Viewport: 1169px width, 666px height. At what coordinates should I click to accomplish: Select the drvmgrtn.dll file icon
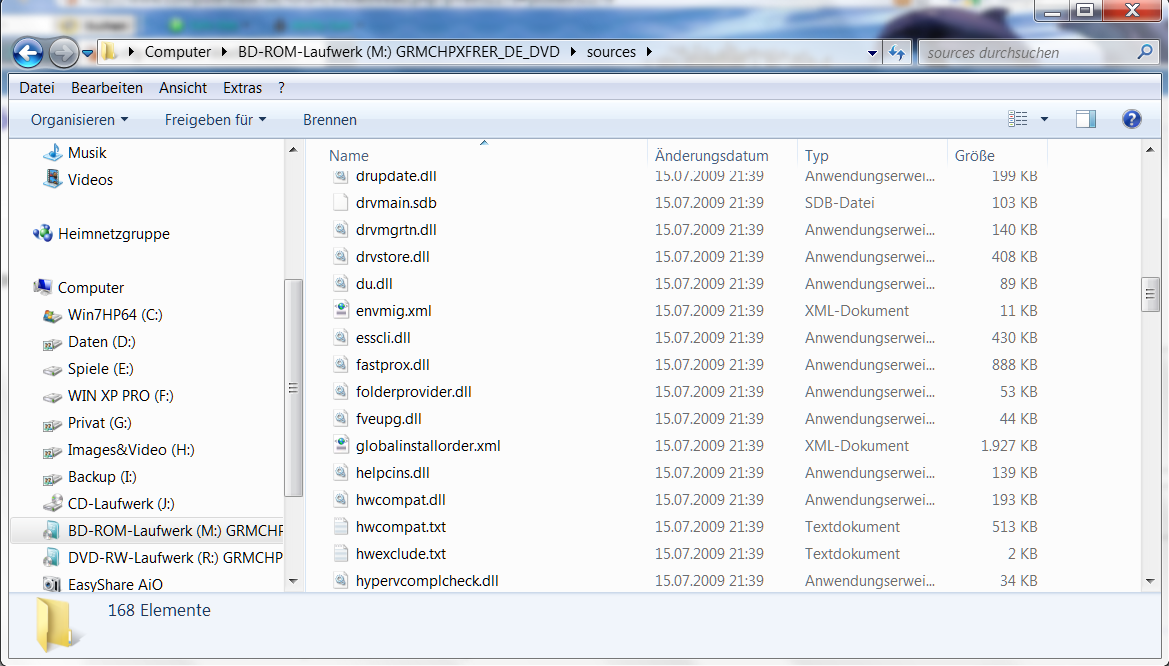[341, 229]
